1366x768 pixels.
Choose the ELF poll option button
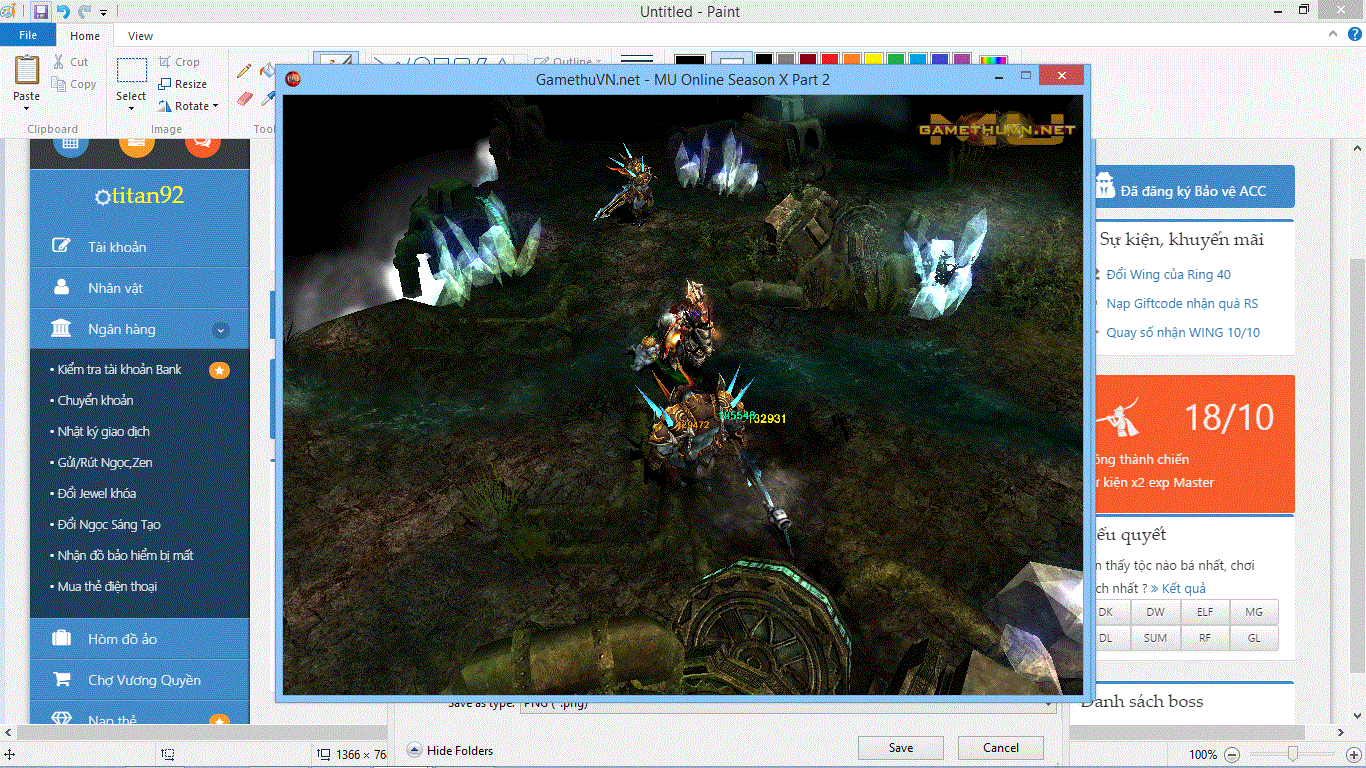tap(1205, 612)
